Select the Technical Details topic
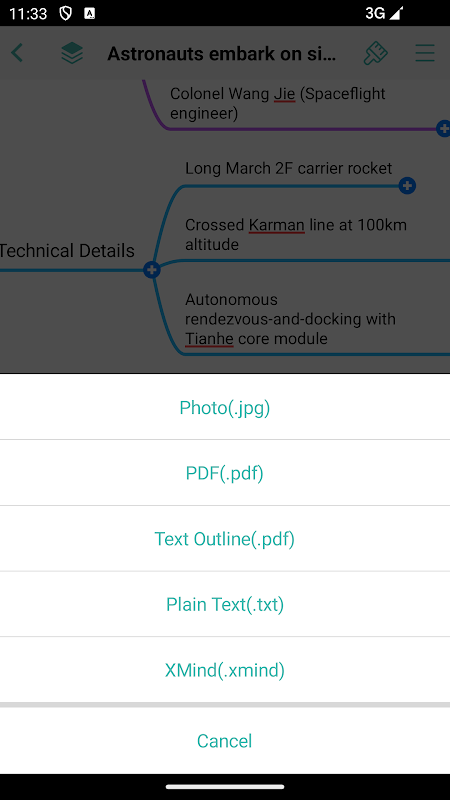Viewport: 450px width, 800px height. [67, 251]
